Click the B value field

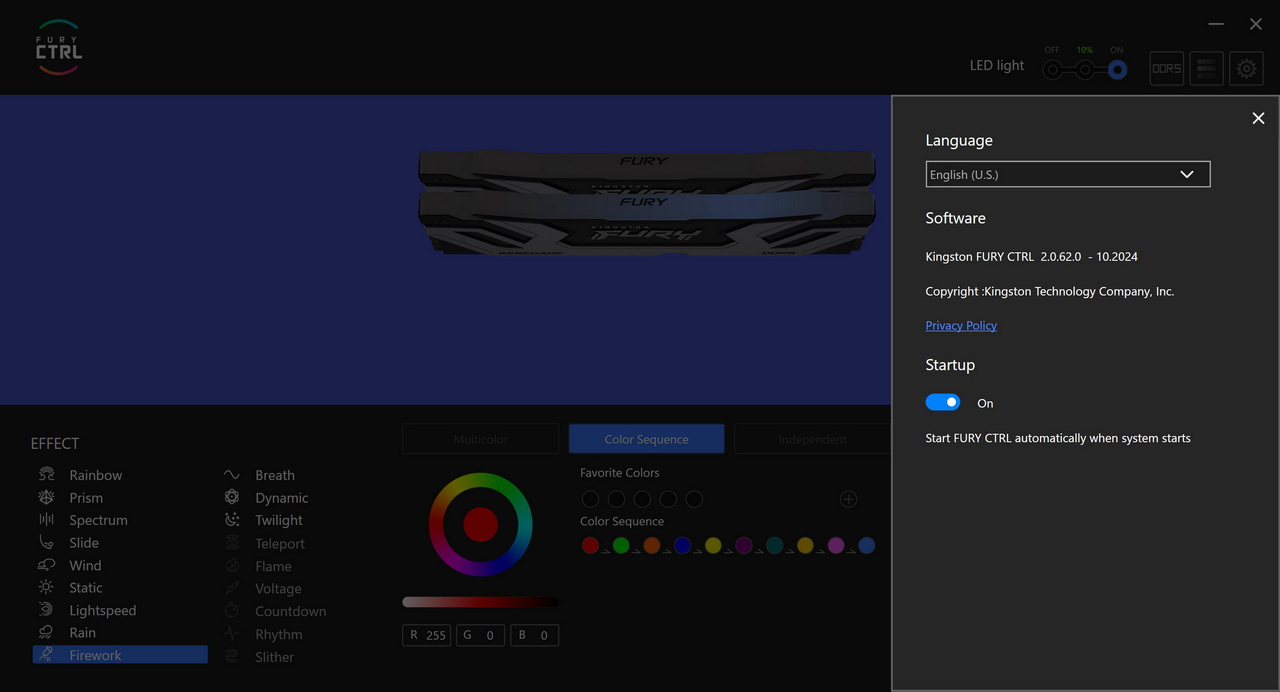tap(535, 635)
